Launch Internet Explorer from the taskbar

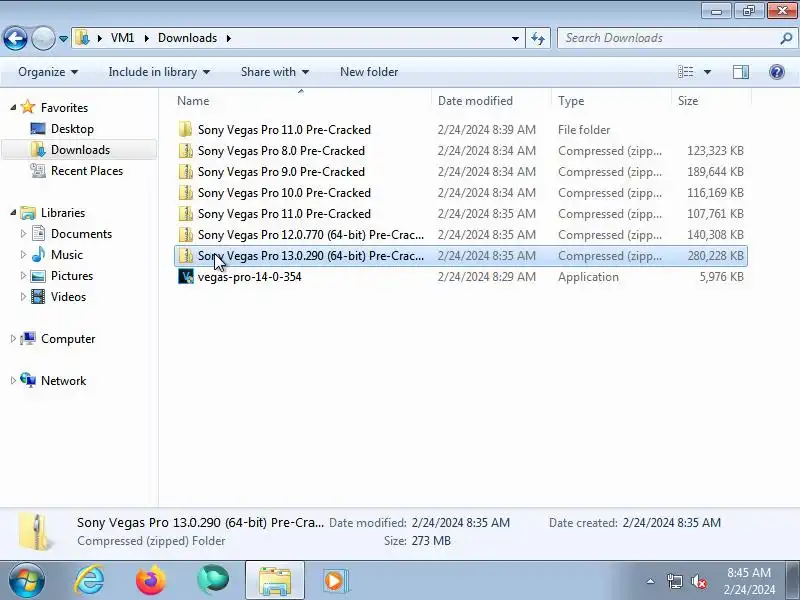coord(89,580)
